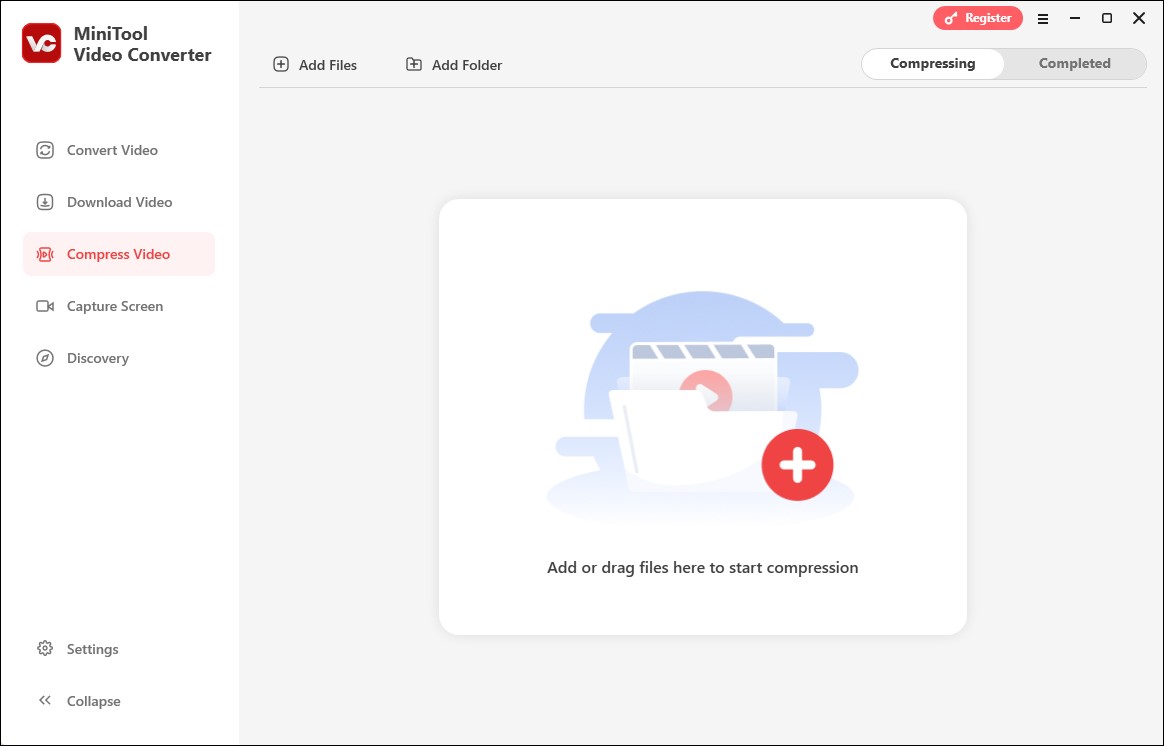Switch to the Completed tab
This screenshot has width=1164, height=746.
1074,64
